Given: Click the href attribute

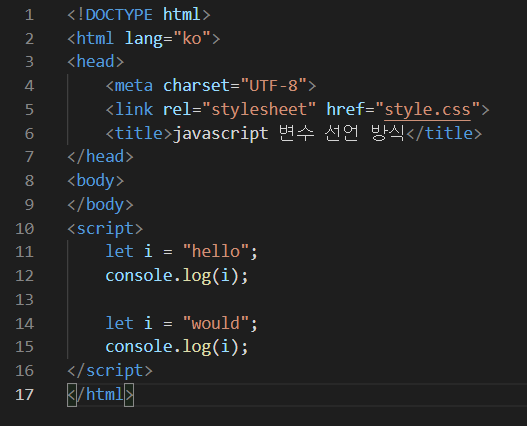Looking at the screenshot, I should click(346, 110).
